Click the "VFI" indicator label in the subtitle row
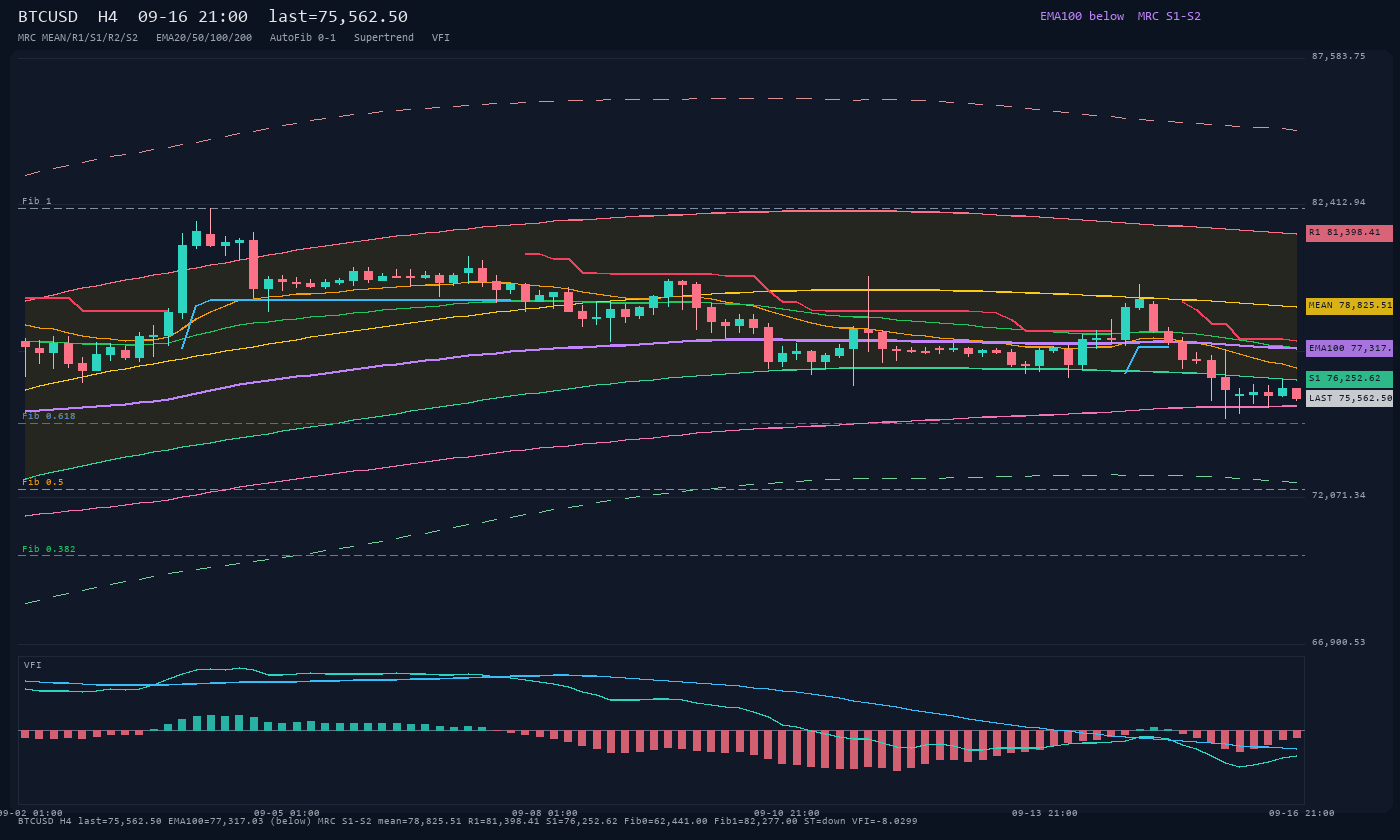The image size is (1400, 840). [441, 38]
